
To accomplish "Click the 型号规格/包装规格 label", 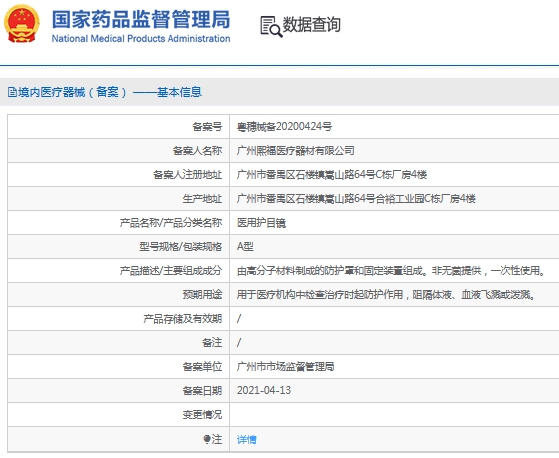I will [181, 246].
